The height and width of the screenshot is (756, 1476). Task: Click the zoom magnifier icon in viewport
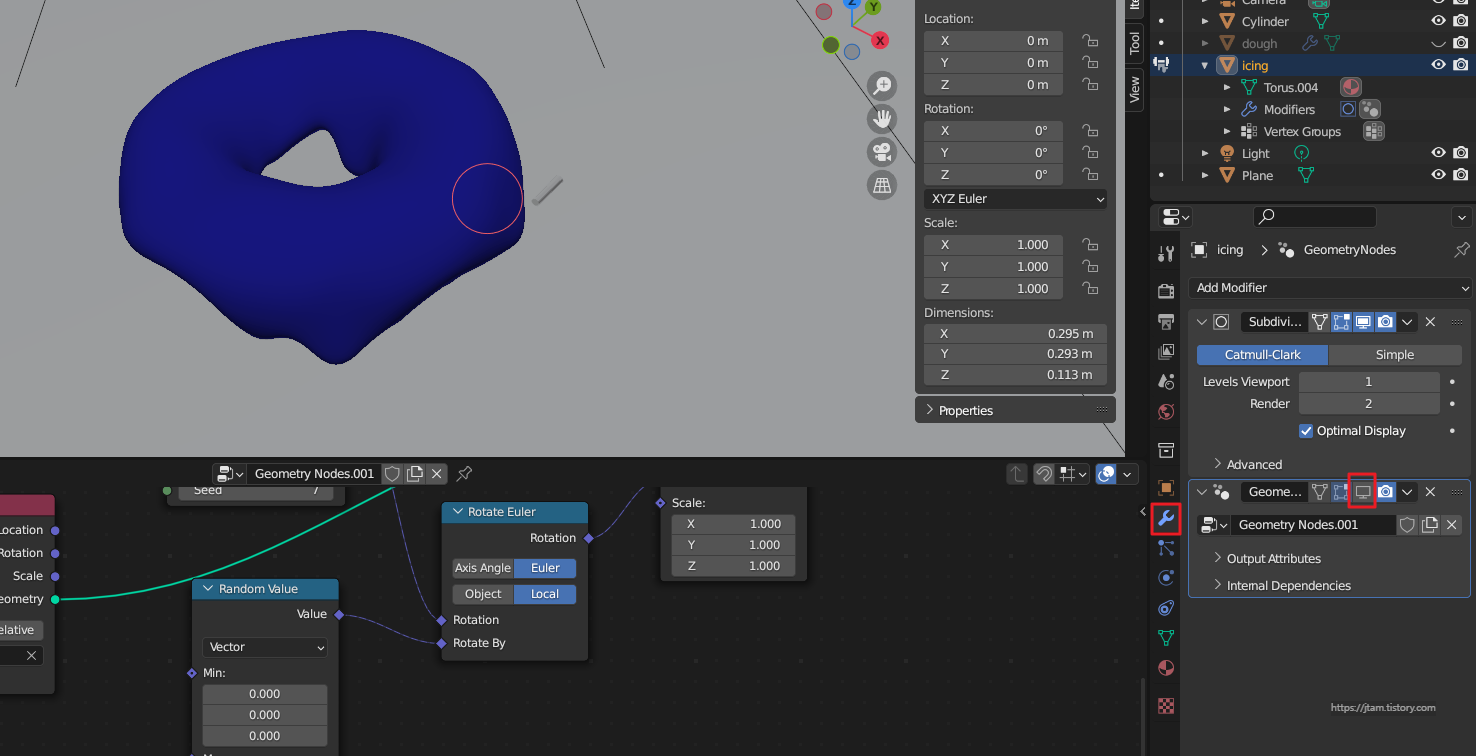pos(881,86)
